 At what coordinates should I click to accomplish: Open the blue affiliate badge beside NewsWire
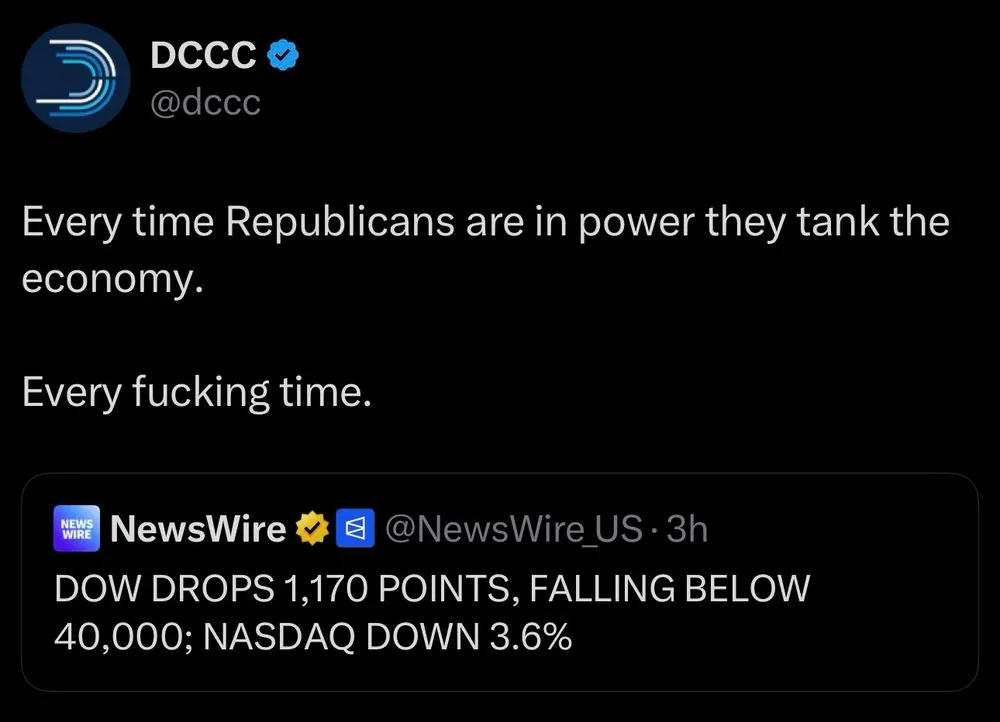(353, 529)
